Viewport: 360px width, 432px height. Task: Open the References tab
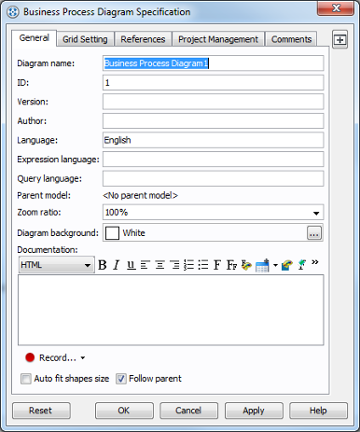143,39
